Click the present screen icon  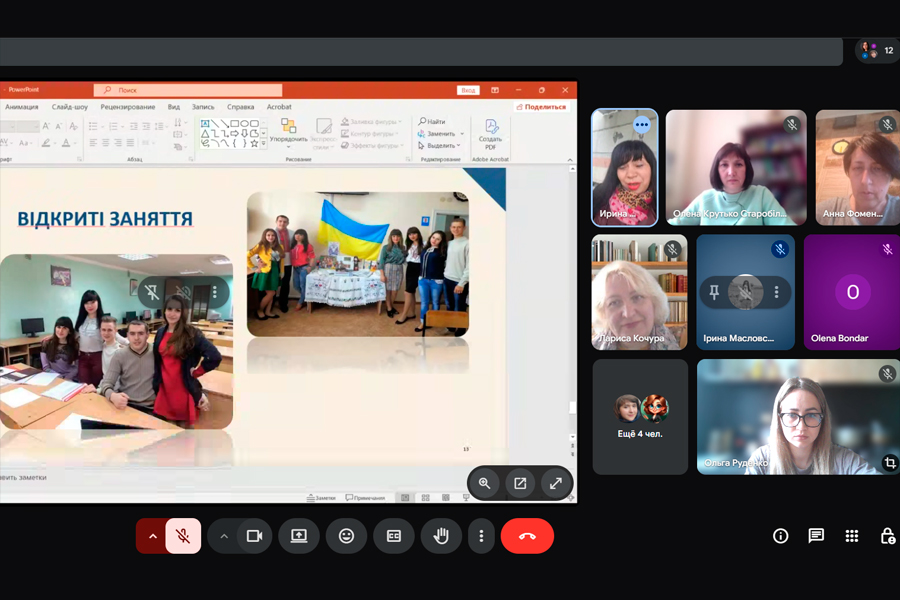tap(299, 536)
